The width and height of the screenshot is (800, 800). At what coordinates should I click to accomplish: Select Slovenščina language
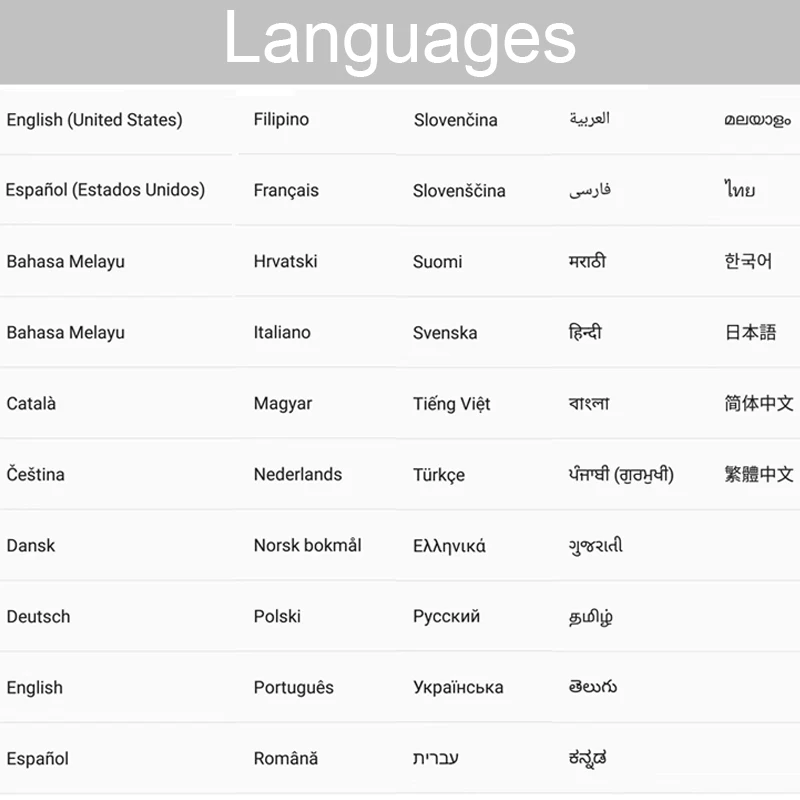coord(459,190)
